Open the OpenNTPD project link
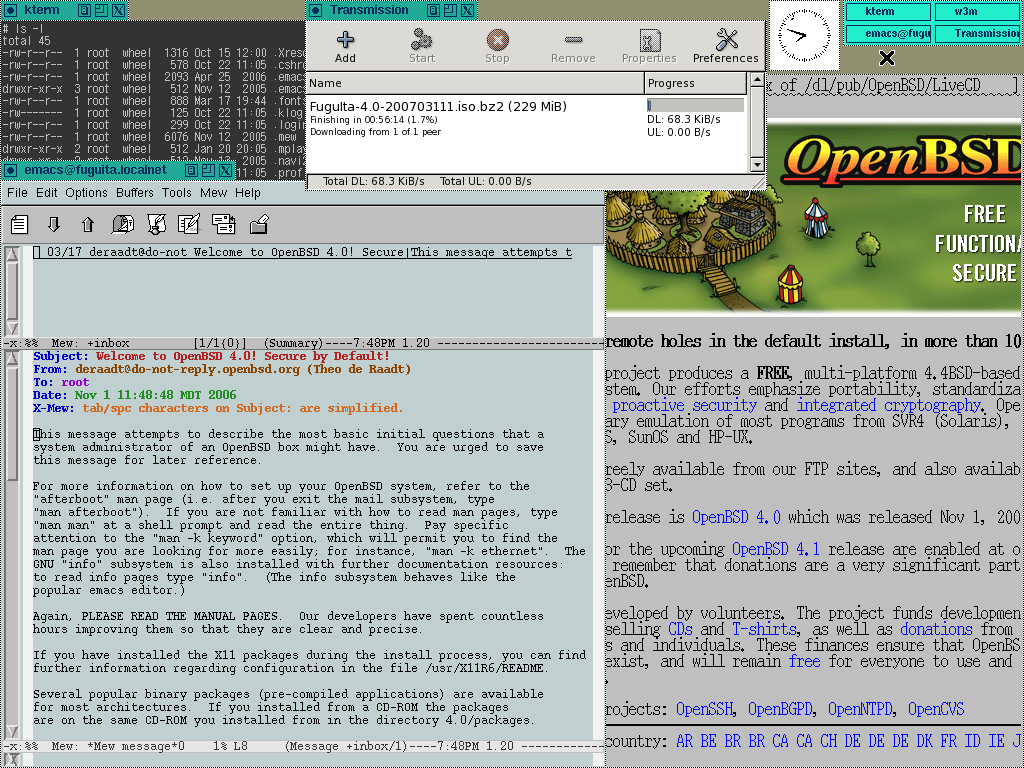Image resolution: width=1024 pixels, height=768 pixels. pos(859,709)
